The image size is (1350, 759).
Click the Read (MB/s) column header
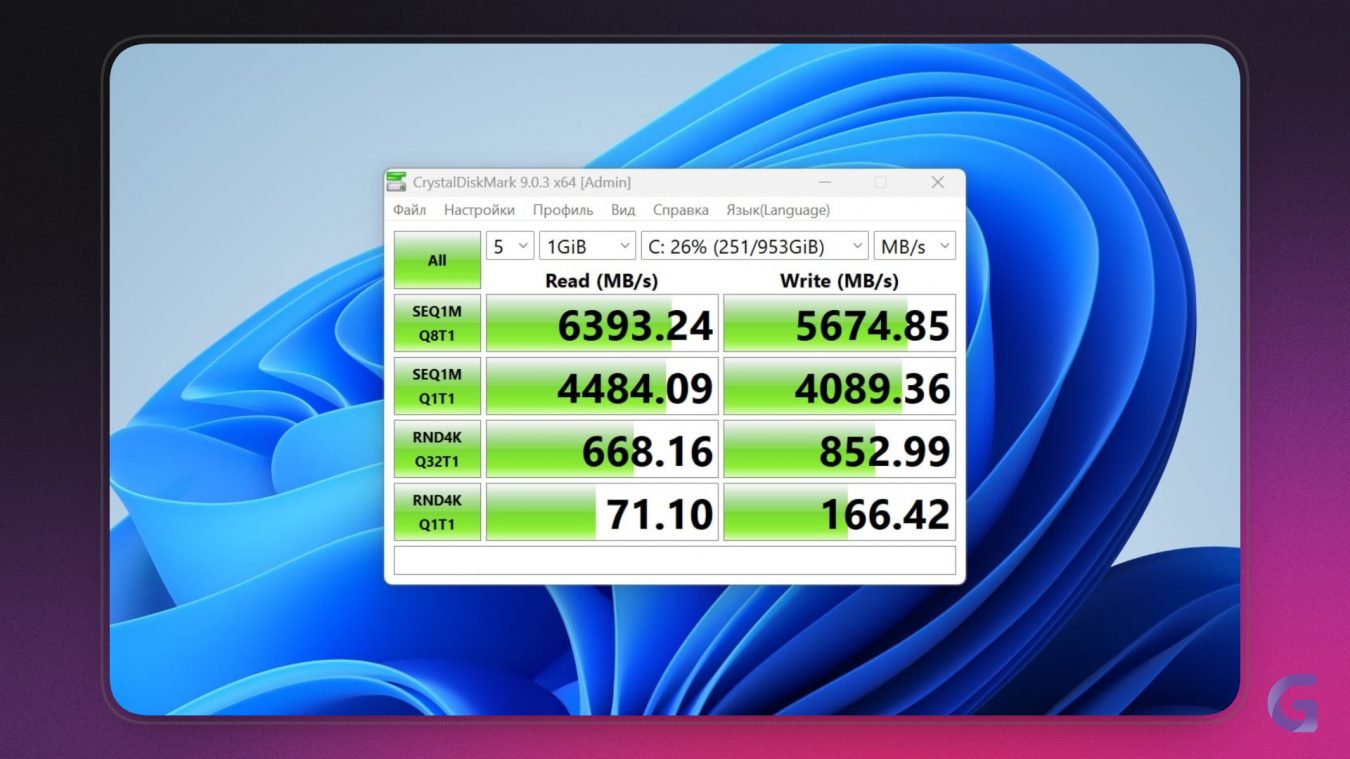pos(602,281)
